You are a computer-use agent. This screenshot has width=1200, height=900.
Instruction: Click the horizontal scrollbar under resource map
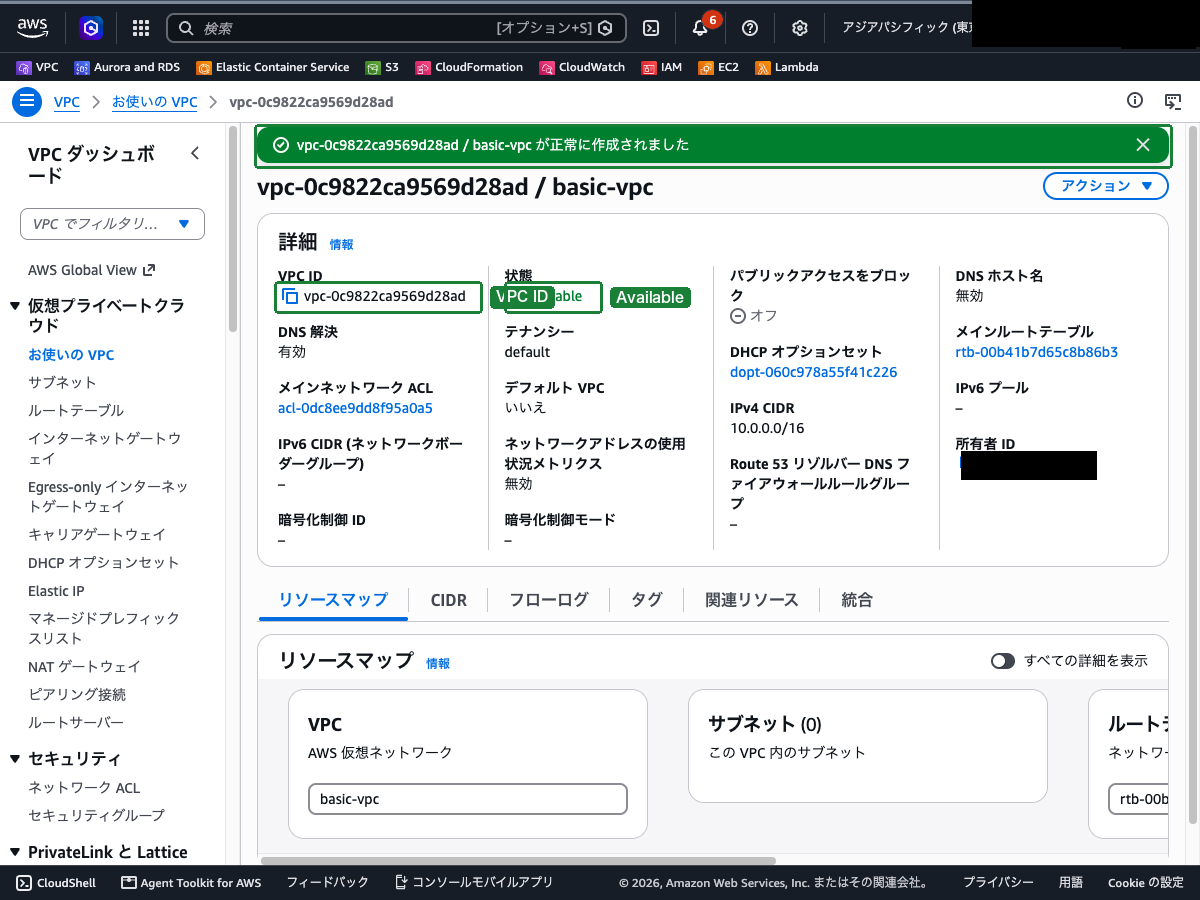click(518, 860)
